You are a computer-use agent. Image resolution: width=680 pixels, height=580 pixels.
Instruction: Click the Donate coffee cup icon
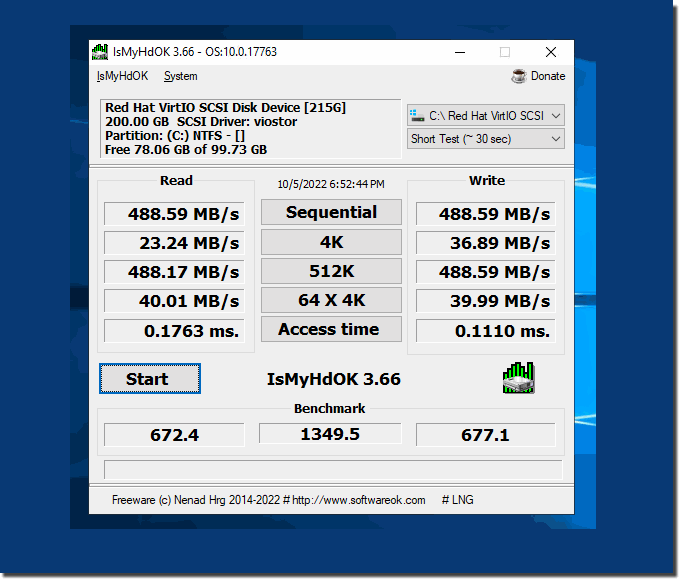pyautogui.click(x=519, y=76)
